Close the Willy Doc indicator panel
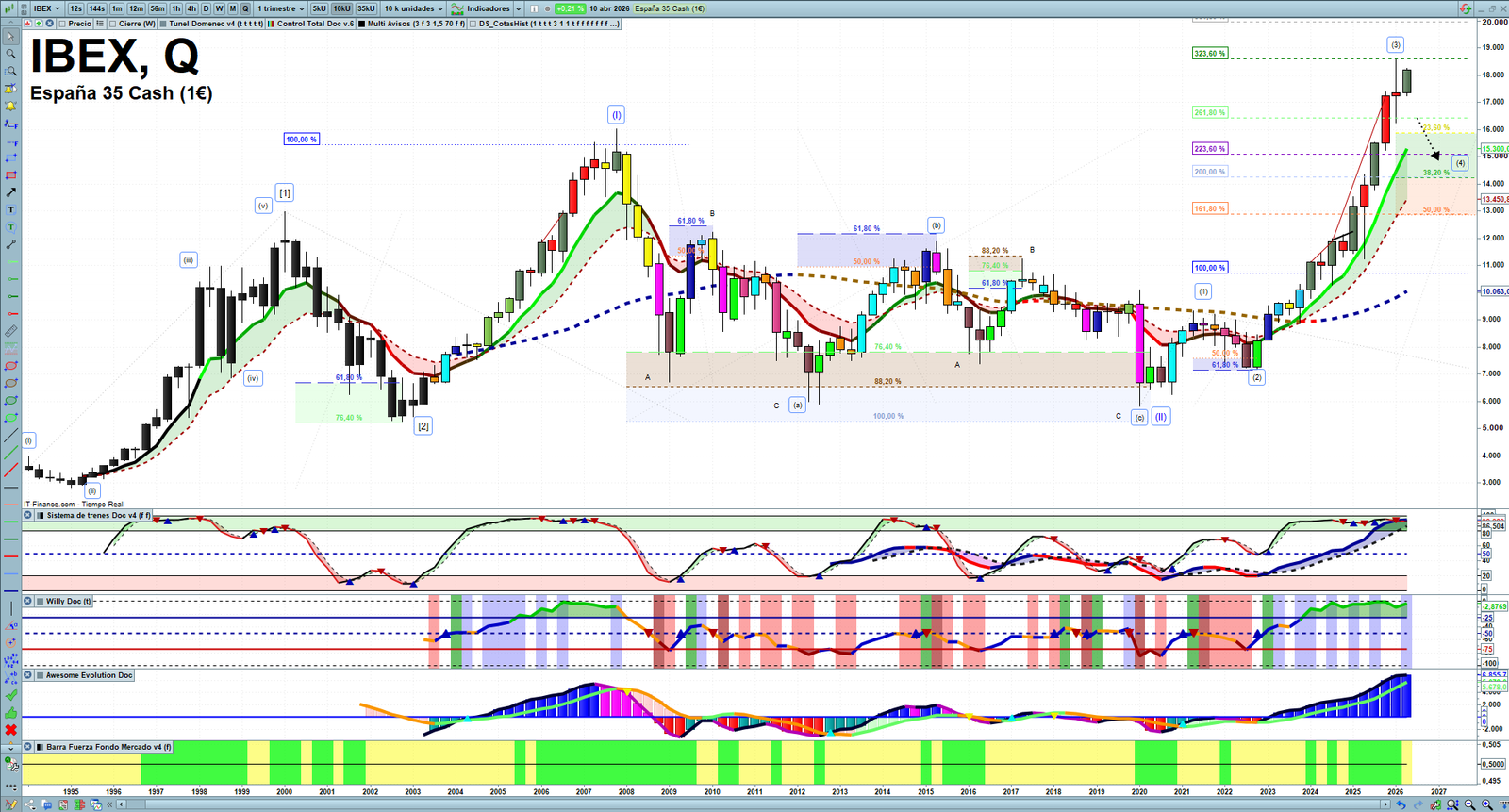The height and width of the screenshot is (812, 1509). (x=28, y=601)
